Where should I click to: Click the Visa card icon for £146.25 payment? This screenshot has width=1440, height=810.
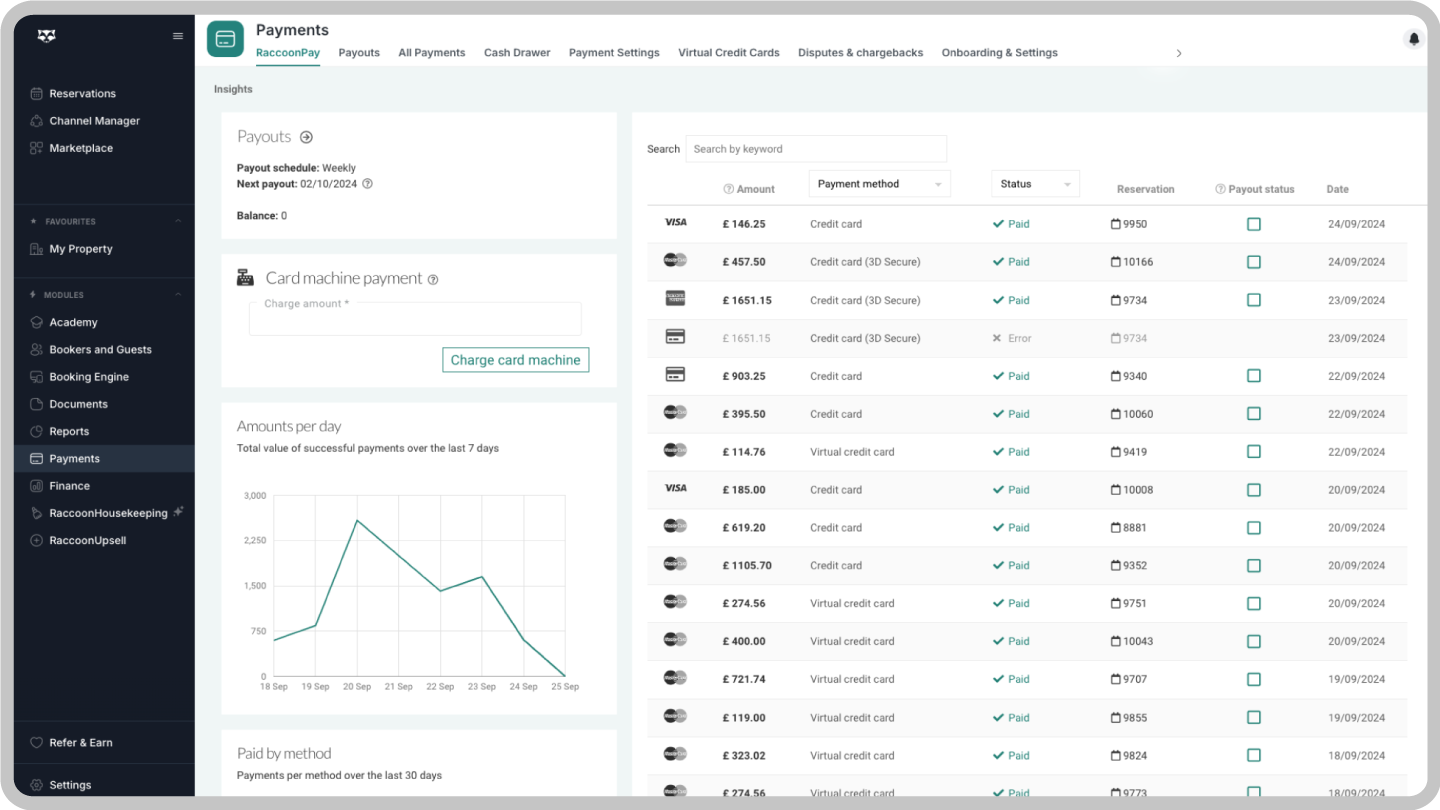tap(676, 222)
